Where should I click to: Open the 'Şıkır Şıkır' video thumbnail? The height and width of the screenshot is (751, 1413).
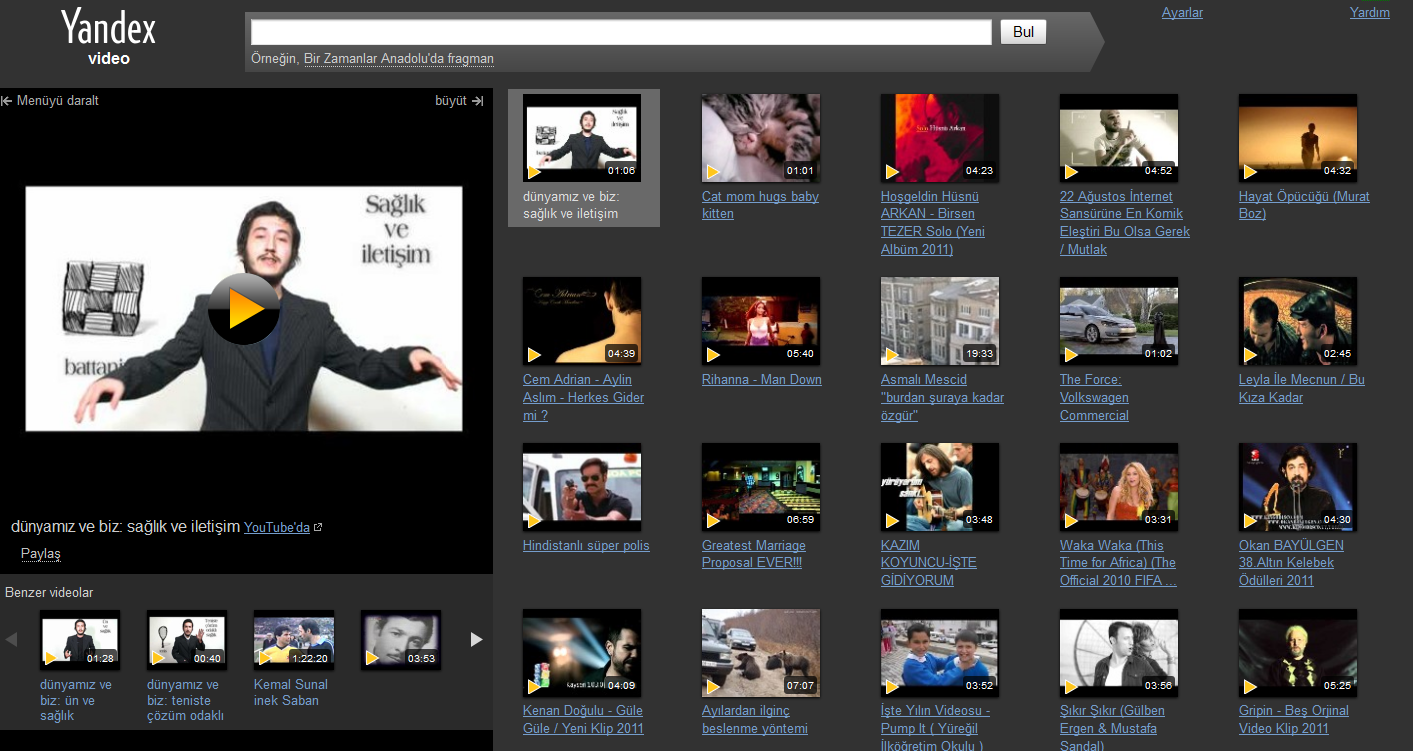coord(1119,653)
